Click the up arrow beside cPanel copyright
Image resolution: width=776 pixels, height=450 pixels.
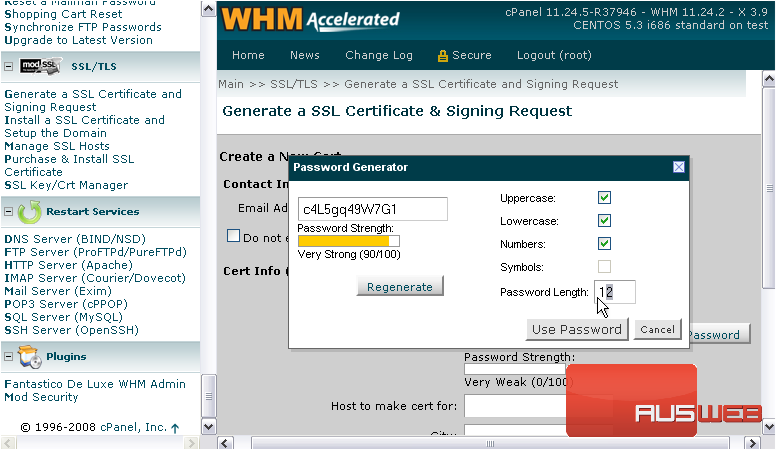(x=175, y=428)
